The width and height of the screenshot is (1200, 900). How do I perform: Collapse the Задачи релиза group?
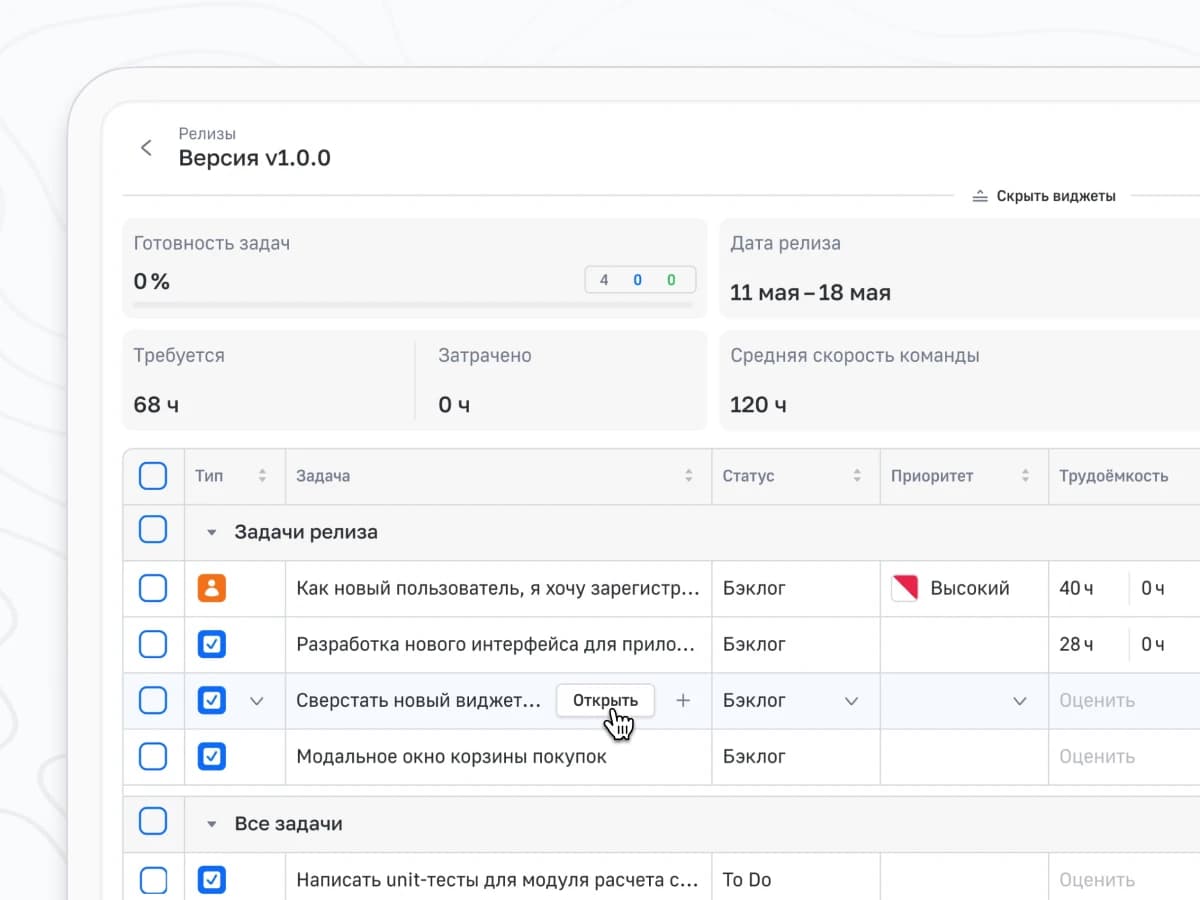point(211,533)
